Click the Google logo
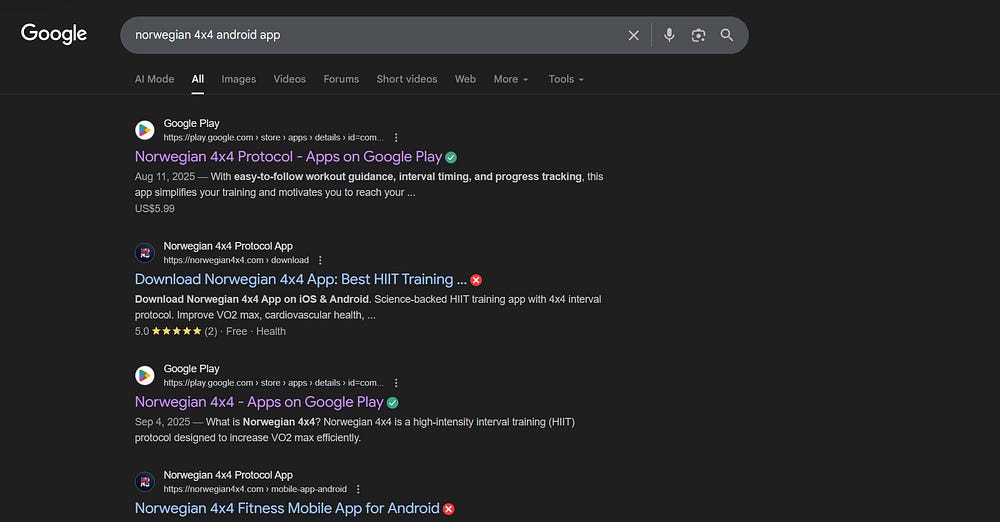Viewport: 1000px width, 522px height. (x=54, y=34)
